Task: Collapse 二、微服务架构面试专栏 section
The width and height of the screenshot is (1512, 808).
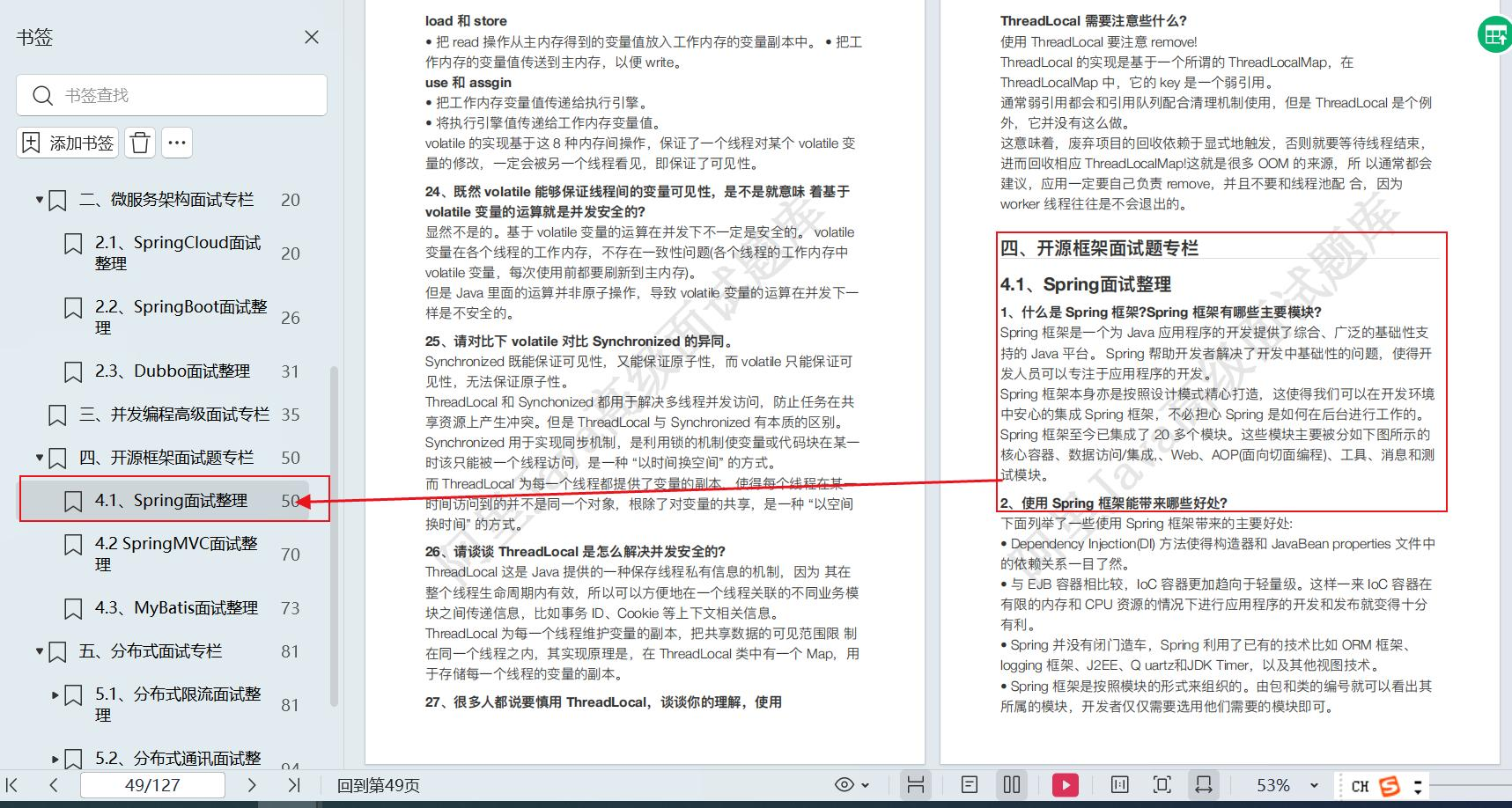Action: (x=40, y=200)
